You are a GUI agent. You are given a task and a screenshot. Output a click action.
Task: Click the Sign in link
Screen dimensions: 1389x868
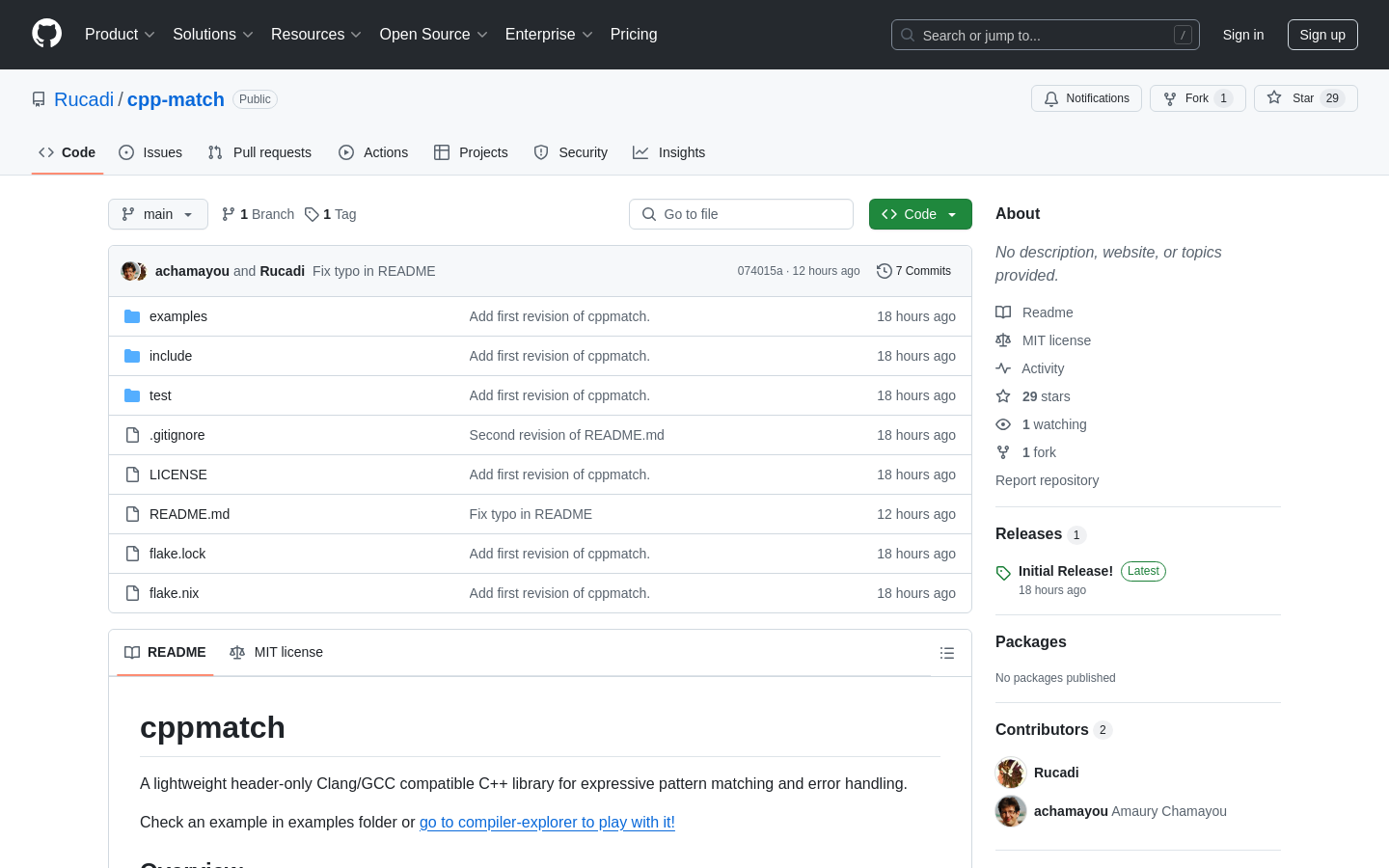[x=1243, y=35]
